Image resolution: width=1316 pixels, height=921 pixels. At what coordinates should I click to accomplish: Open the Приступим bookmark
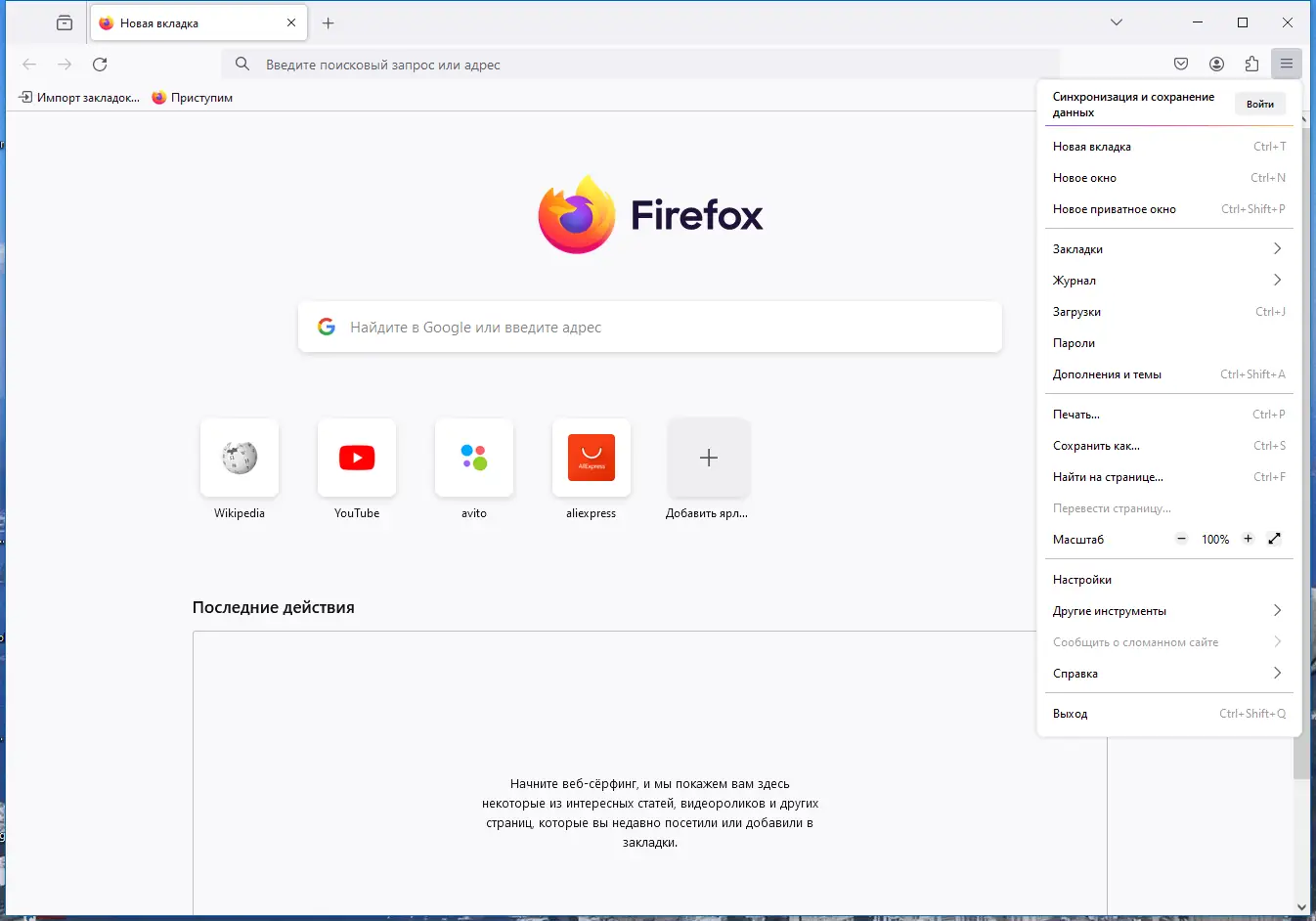[193, 98]
